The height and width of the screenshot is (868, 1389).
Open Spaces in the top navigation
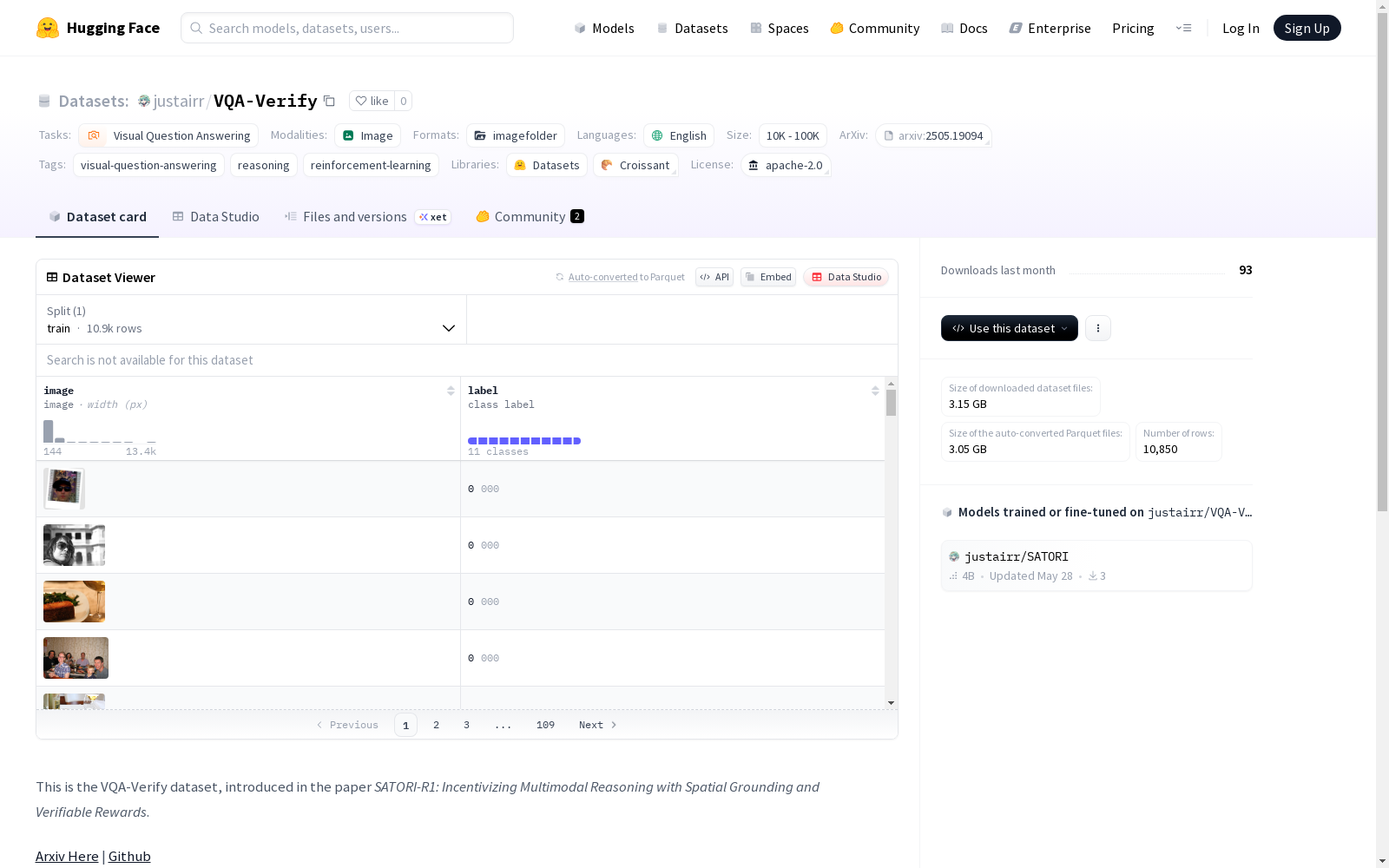[x=780, y=28]
